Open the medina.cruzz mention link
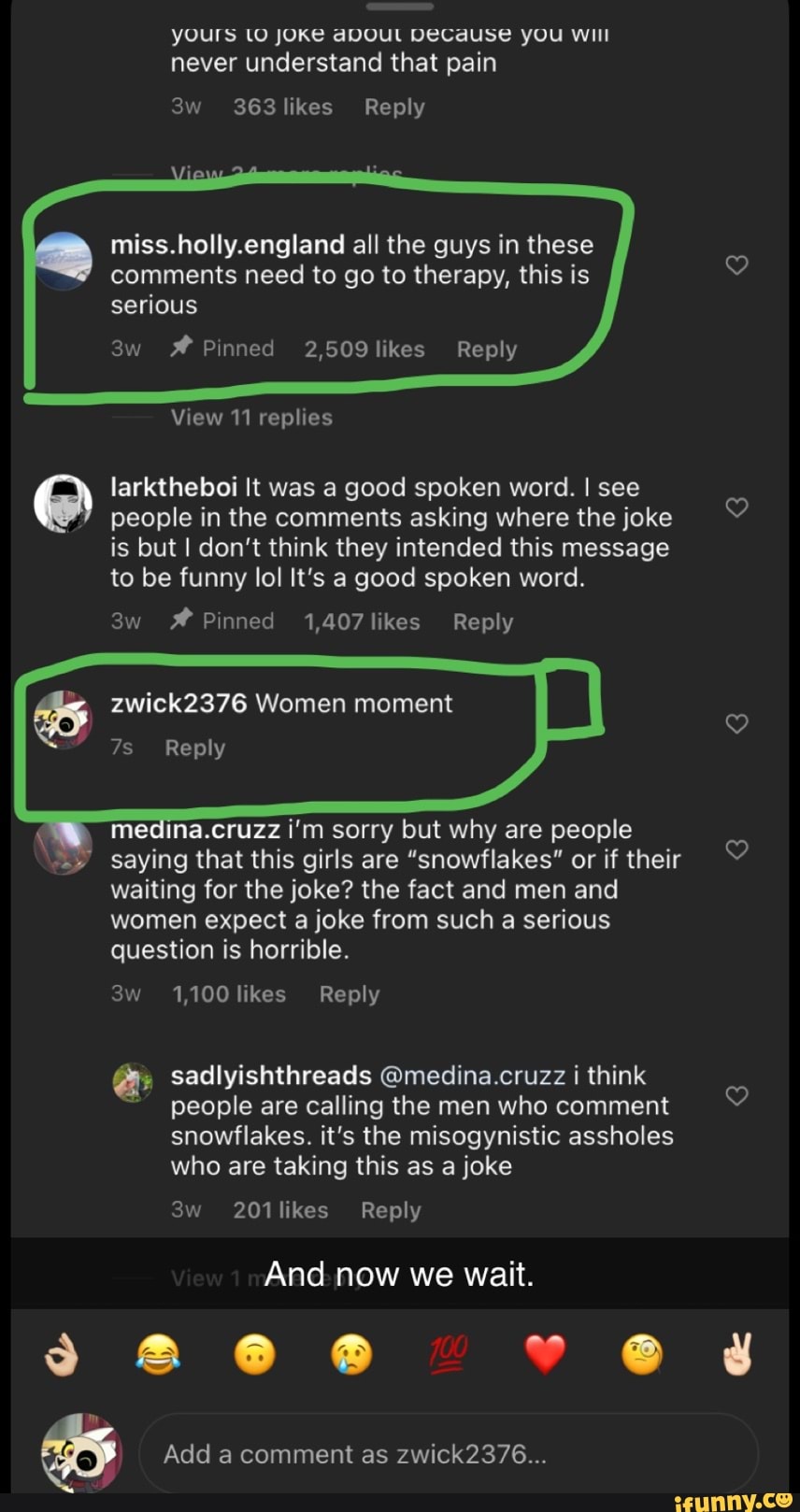Image resolution: width=800 pixels, height=1512 pixels. [x=473, y=1076]
